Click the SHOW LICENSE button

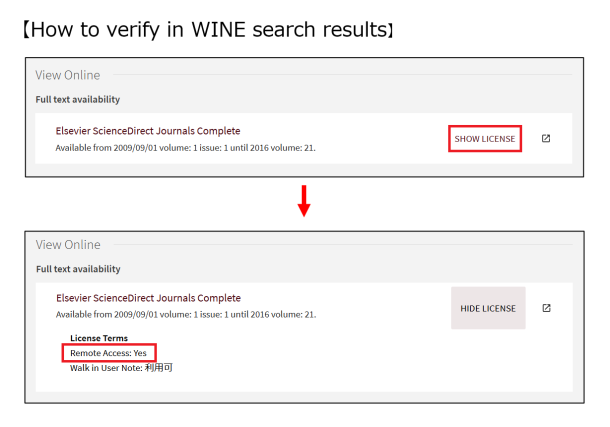point(485,138)
